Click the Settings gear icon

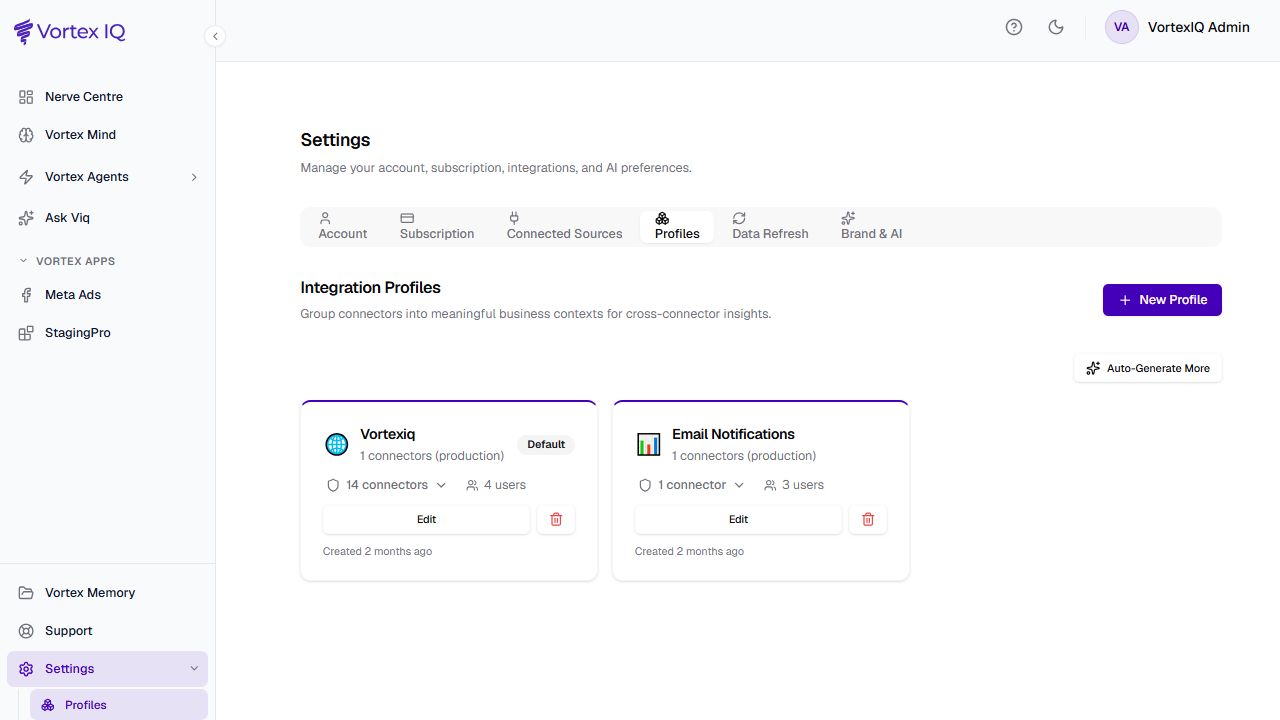(x=26, y=669)
